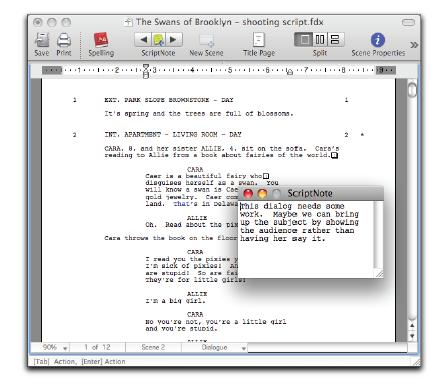
Task: Click the 1 of 12 page indicator
Action: 97,347
